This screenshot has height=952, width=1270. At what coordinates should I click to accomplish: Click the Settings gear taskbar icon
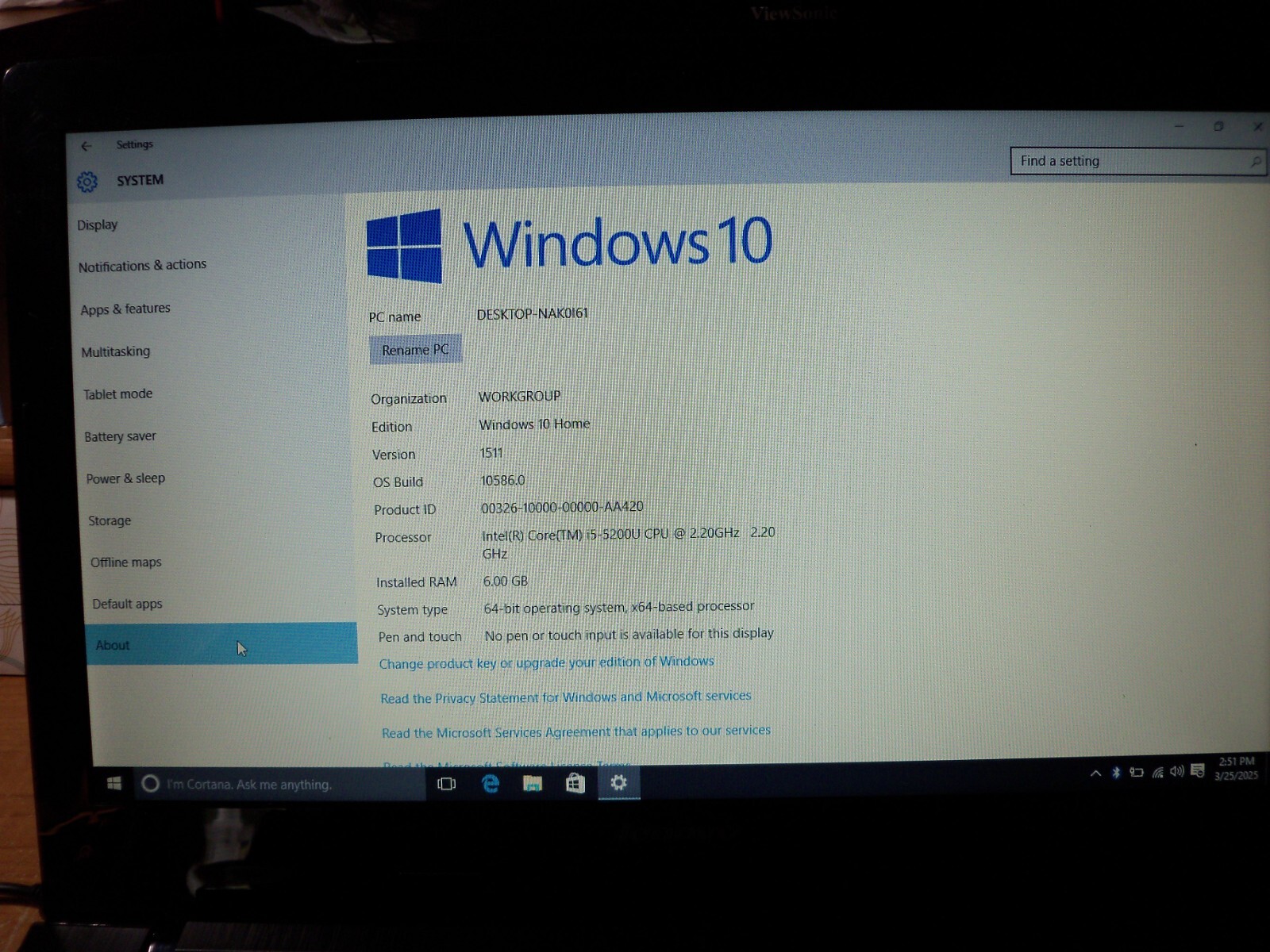[x=618, y=783]
